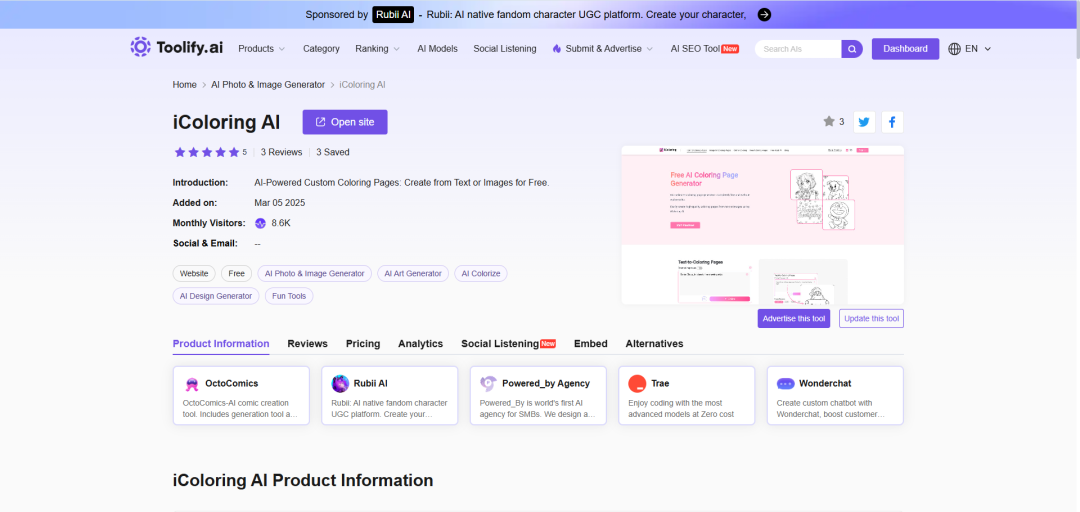Switch to the Pricing tab
Screen dimensions: 1080x512
[363, 344]
